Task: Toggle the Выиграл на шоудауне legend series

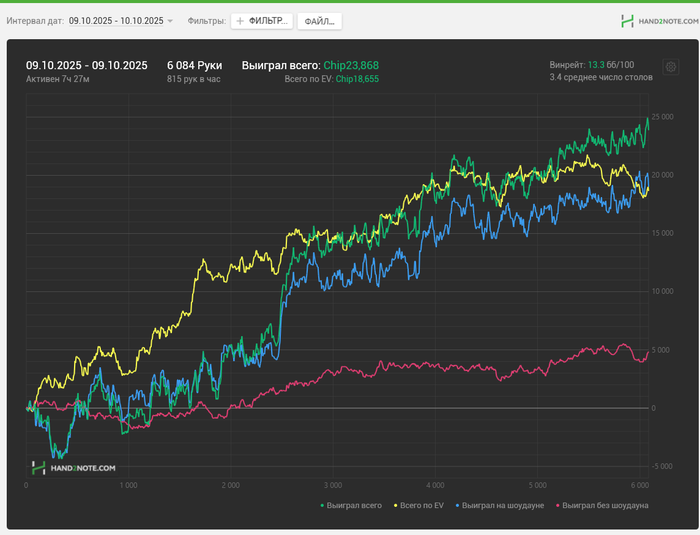Action: [x=500, y=506]
